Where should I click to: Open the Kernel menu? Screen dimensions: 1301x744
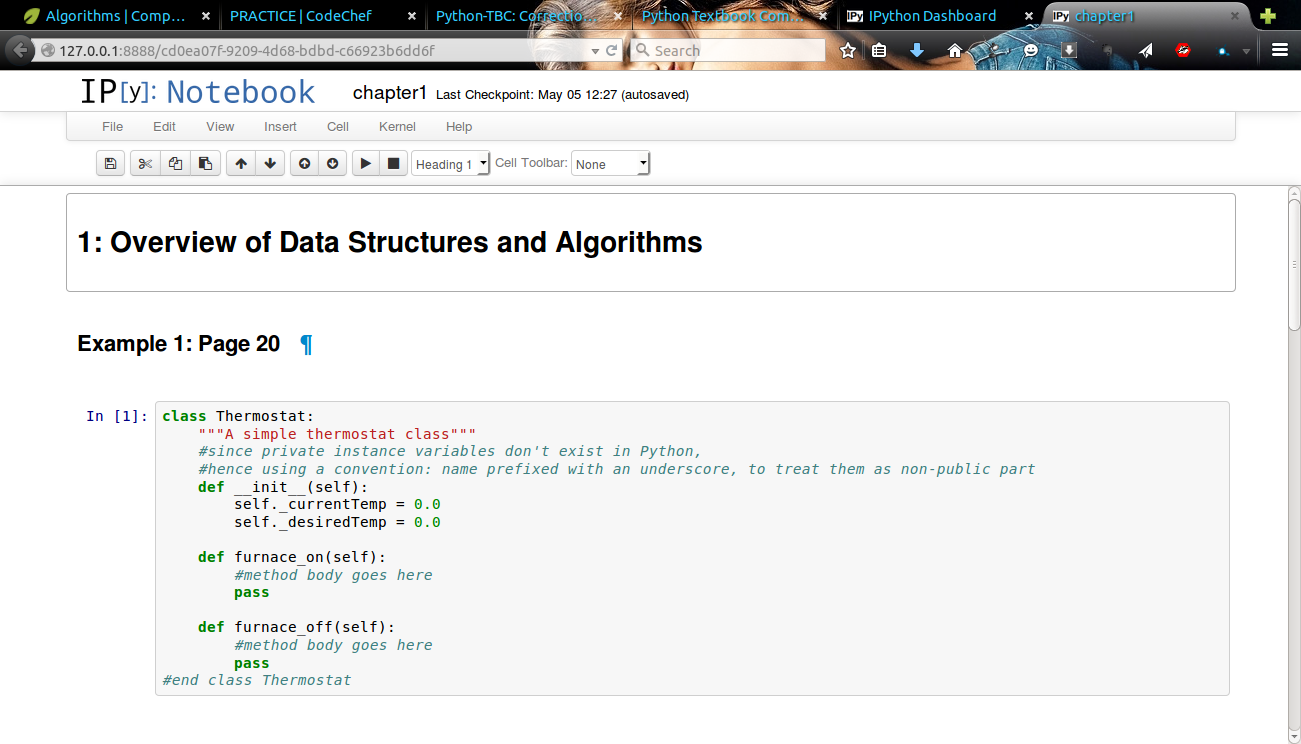point(397,127)
